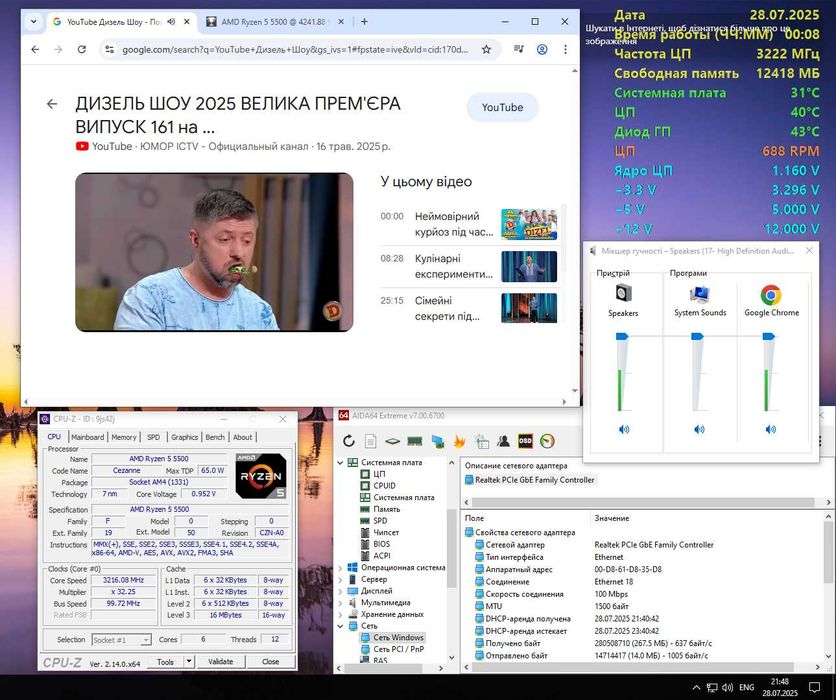Collapse the top Системная плата tree node
Viewport: 836px width, 700px height.
click(340, 463)
